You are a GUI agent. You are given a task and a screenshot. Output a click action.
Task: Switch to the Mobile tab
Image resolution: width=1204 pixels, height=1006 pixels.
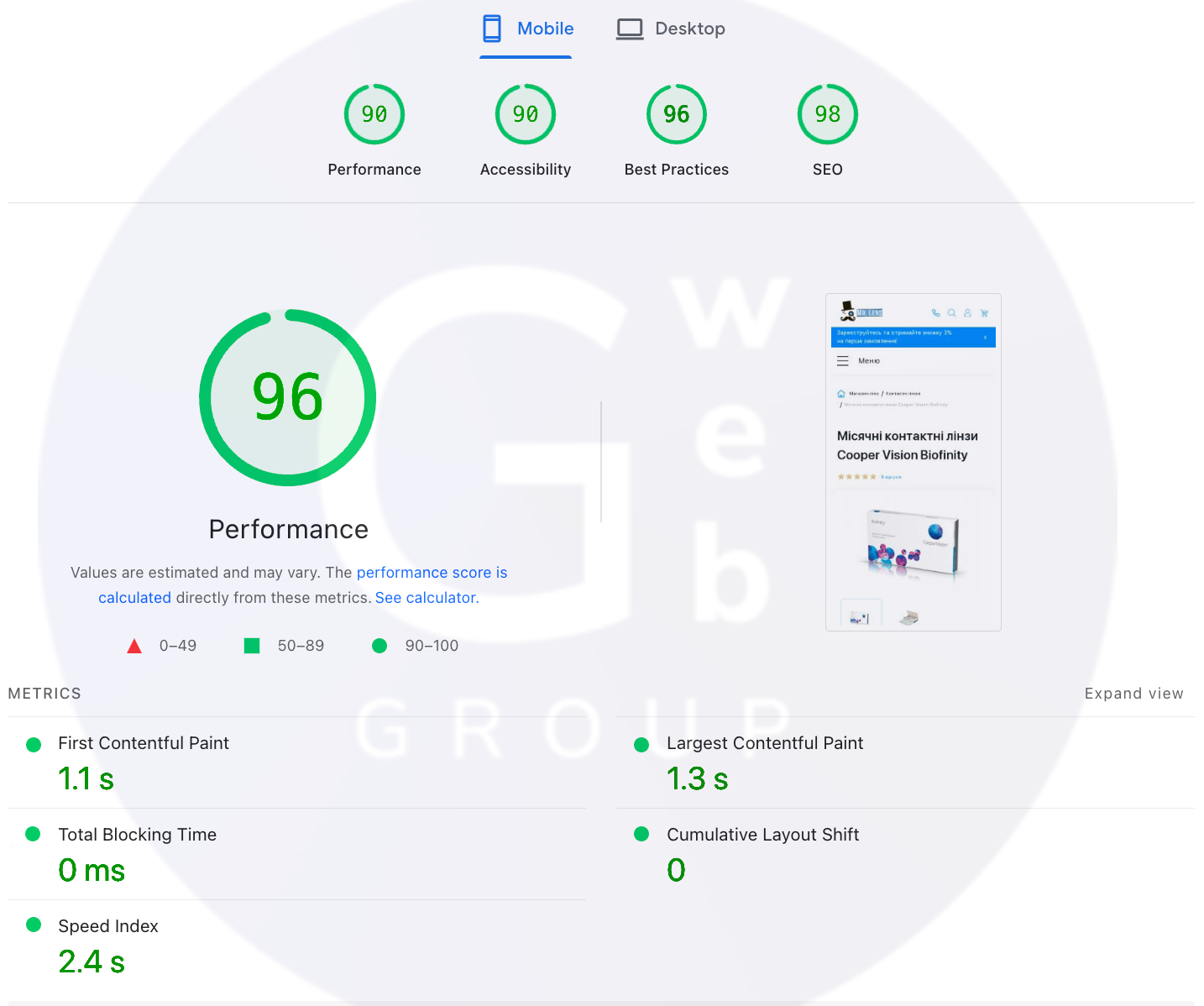click(x=527, y=29)
